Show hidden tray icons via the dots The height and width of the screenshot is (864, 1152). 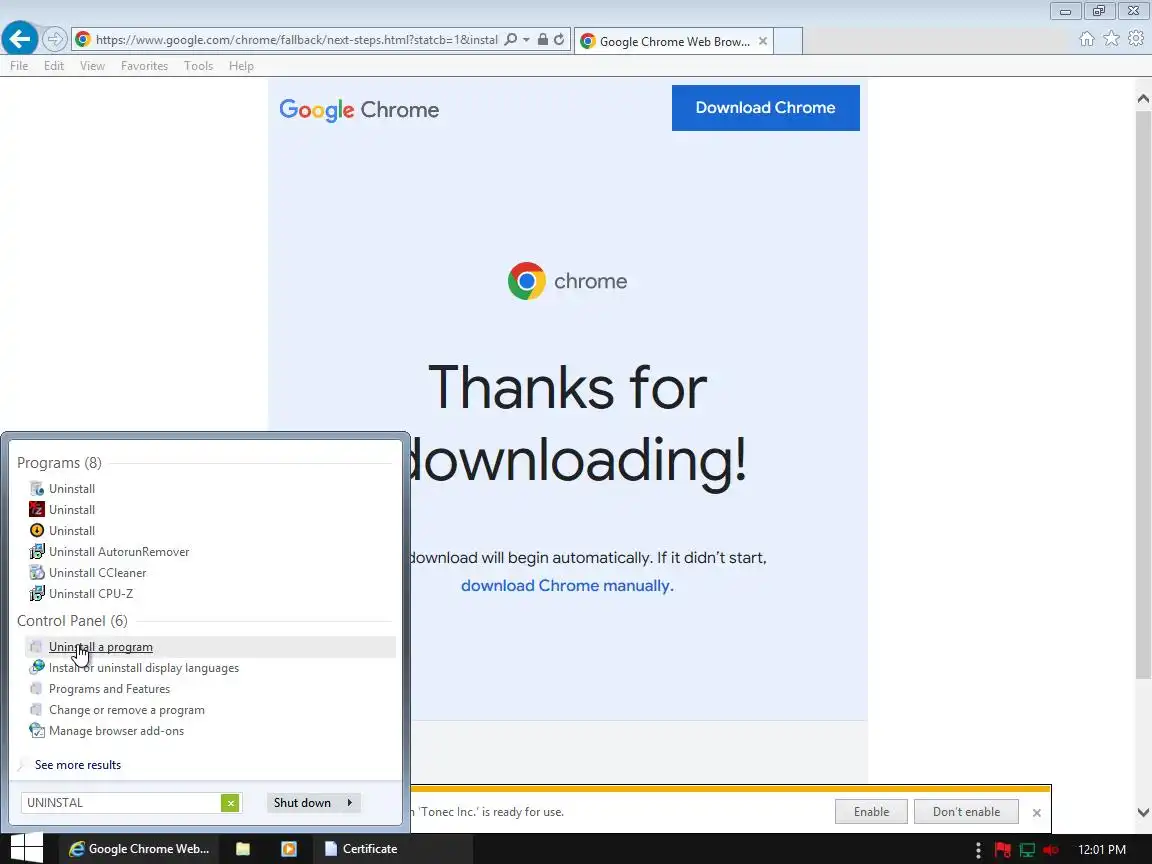coord(978,850)
